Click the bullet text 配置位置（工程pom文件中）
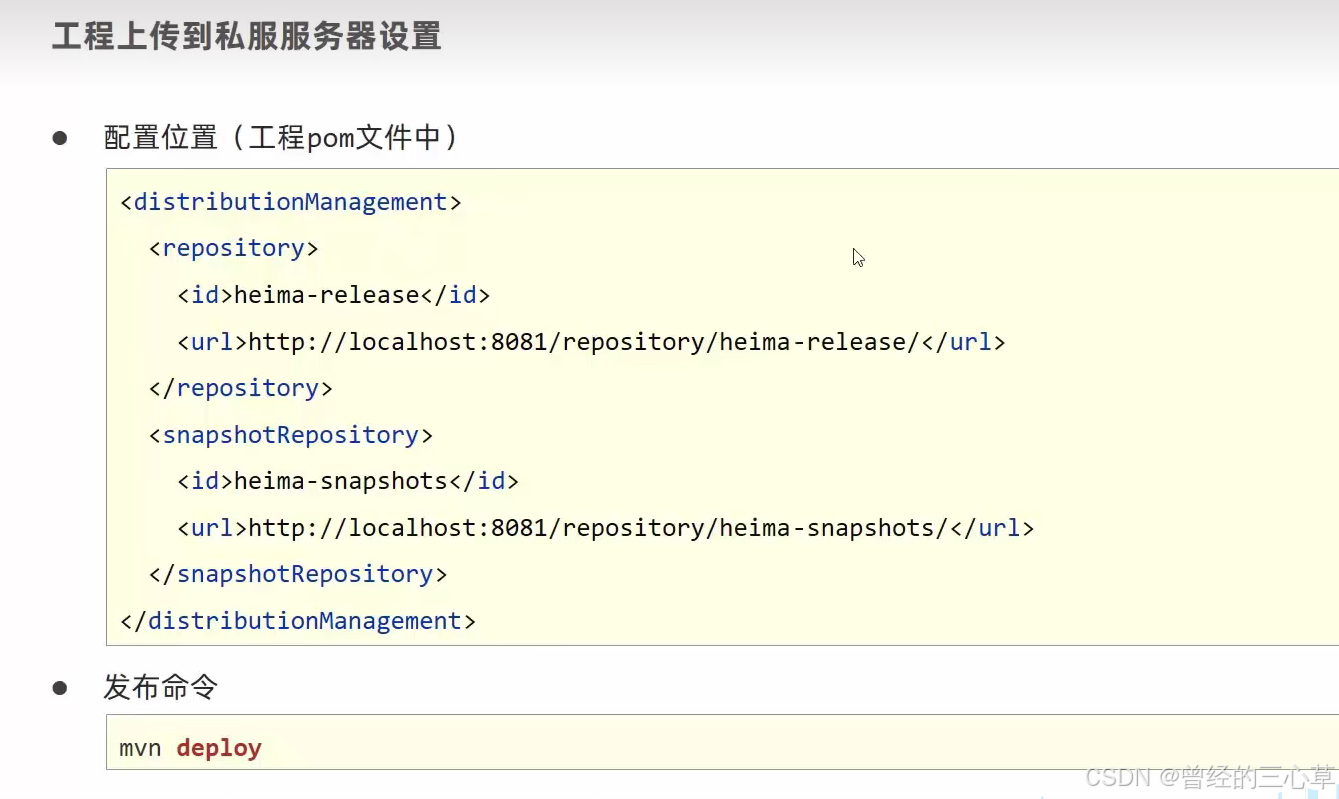This screenshot has height=799, width=1339. (283, 137)
